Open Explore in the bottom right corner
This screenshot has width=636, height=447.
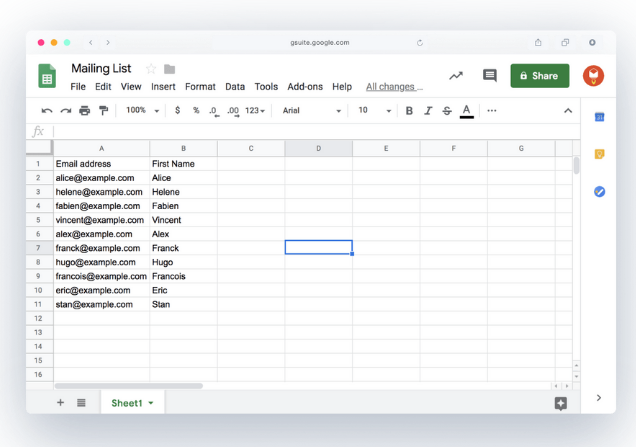560,403
